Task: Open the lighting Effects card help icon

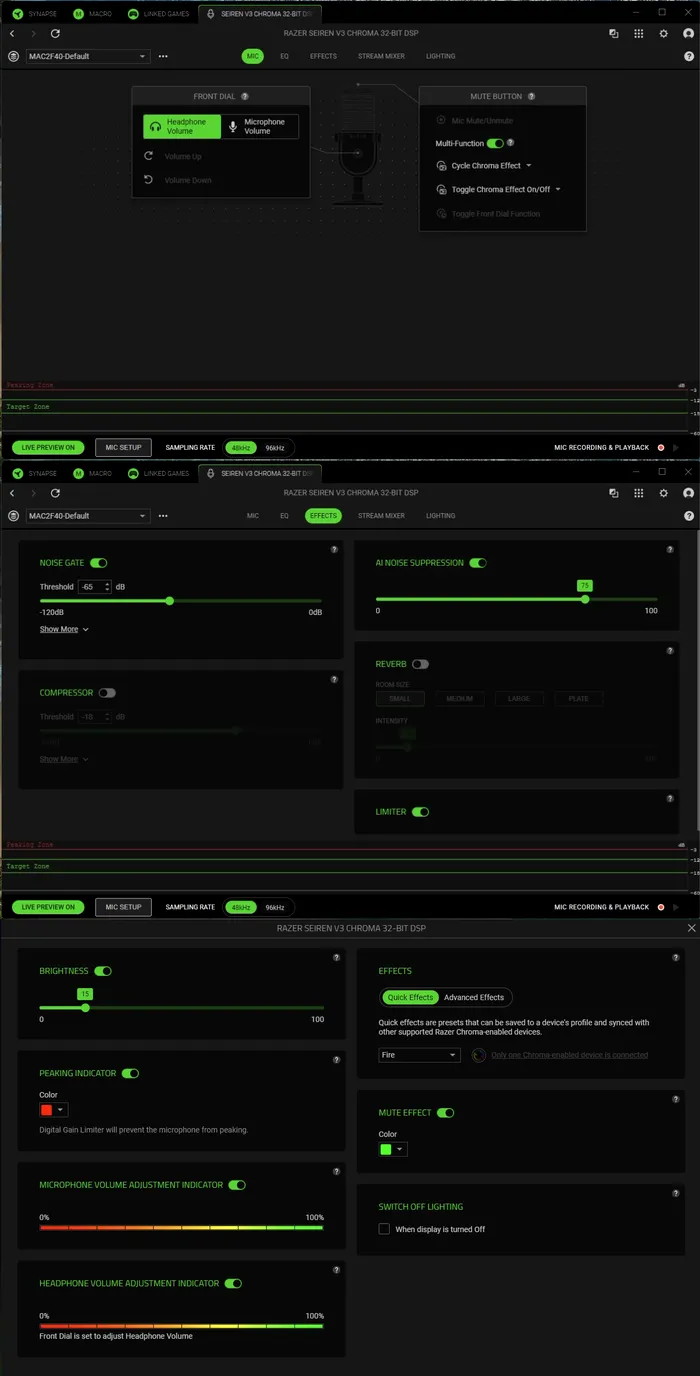Action: tap(674, 957)
